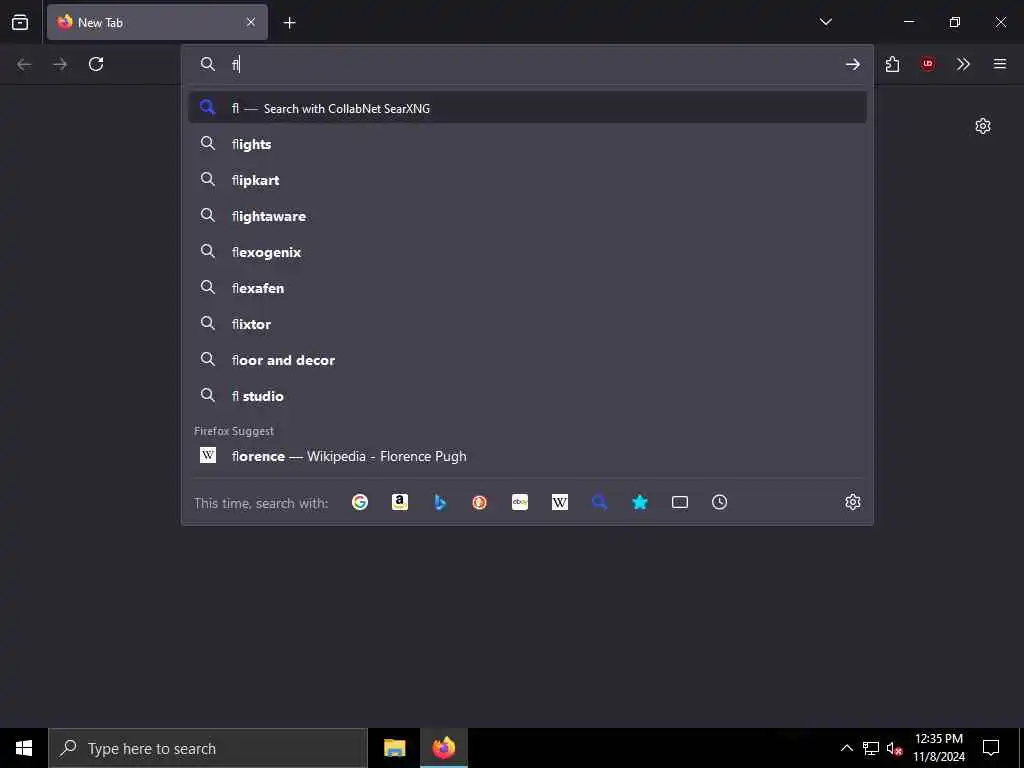Image resolution: width=1024 pixels, height=768 pixels.
Task: Select the 'flipkart' suggestion
Action: tap(527, 180)
